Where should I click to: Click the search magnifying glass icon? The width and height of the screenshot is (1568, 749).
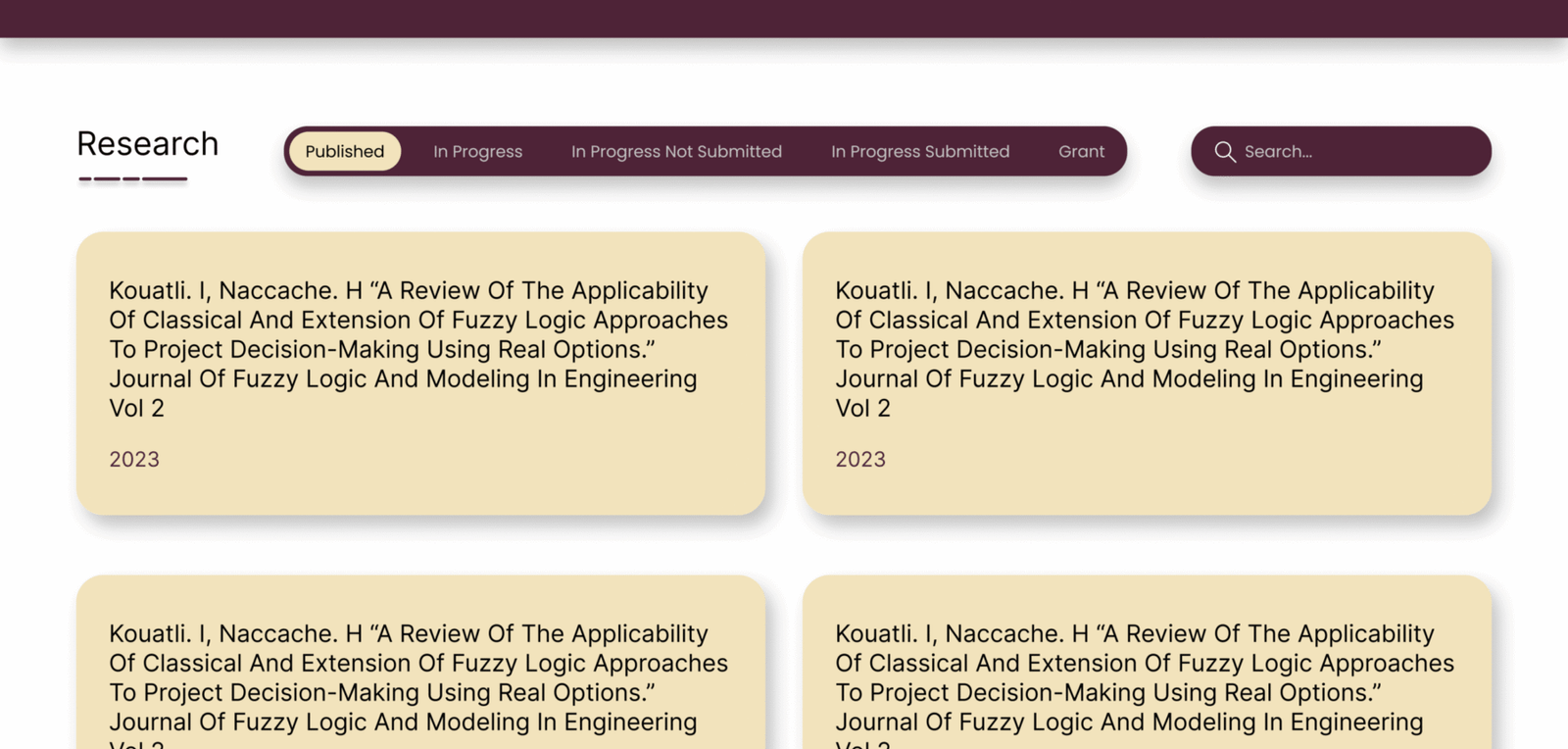tap(1225, 152)
